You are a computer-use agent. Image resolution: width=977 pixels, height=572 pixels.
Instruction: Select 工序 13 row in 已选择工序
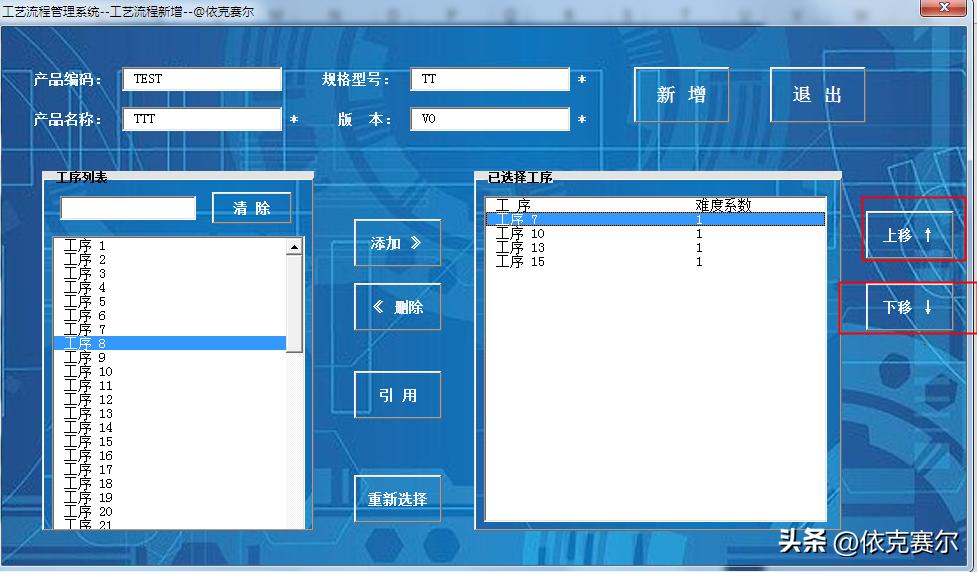pyautogui.click(x=655, y=247)
